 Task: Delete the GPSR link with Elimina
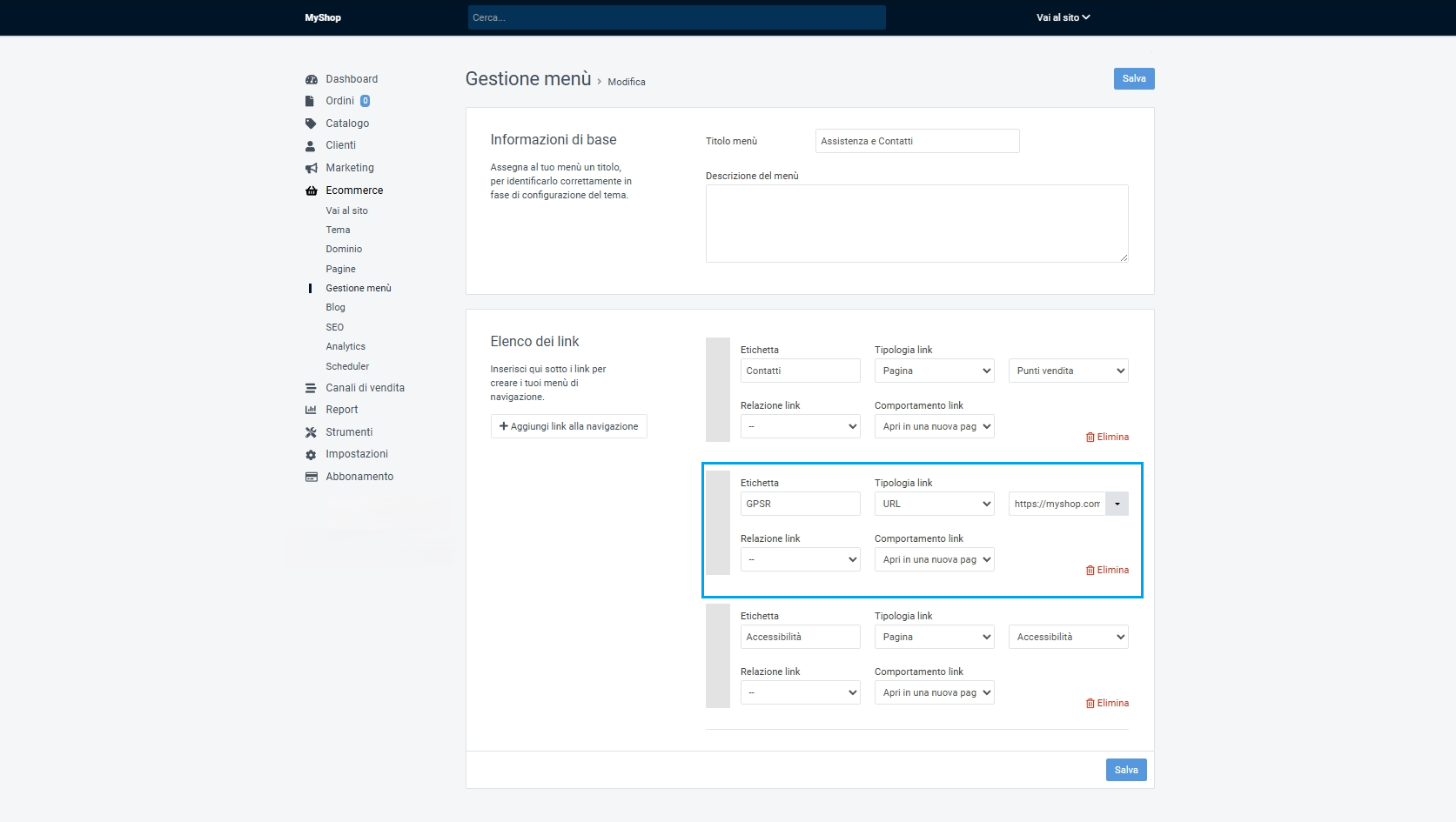coord(1107,571)
